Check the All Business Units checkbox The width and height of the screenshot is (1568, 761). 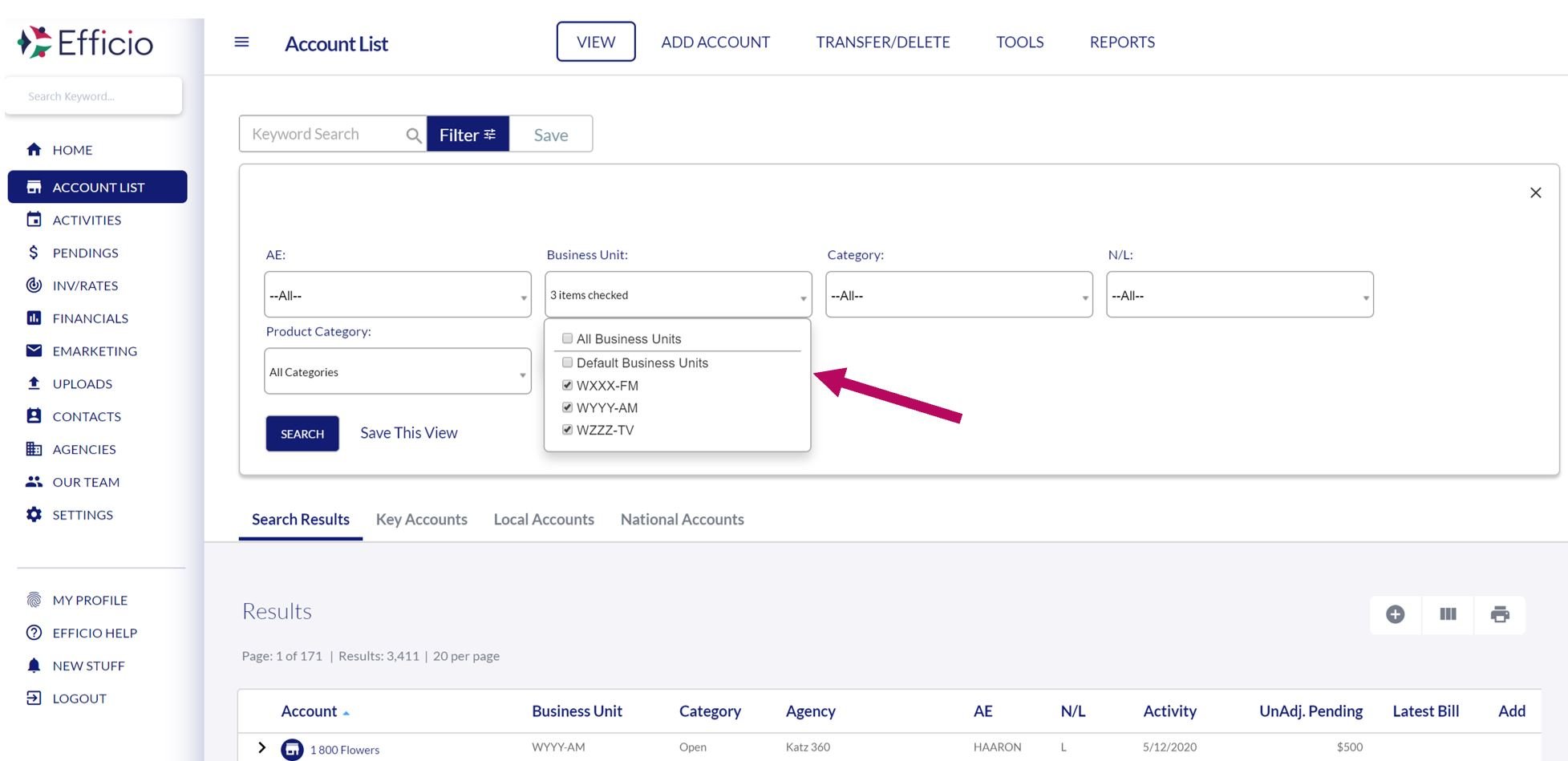567,338
